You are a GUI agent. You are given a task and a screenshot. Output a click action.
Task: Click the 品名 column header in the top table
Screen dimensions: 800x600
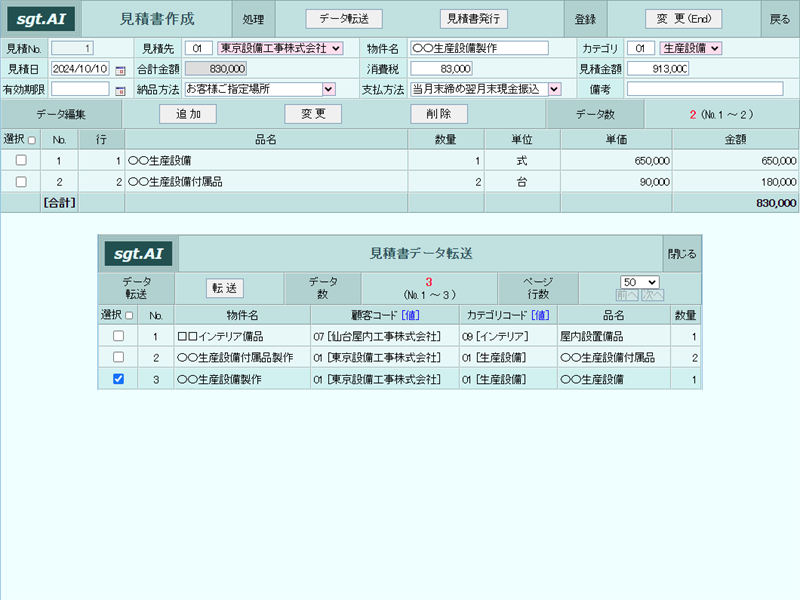pos(266,139)
